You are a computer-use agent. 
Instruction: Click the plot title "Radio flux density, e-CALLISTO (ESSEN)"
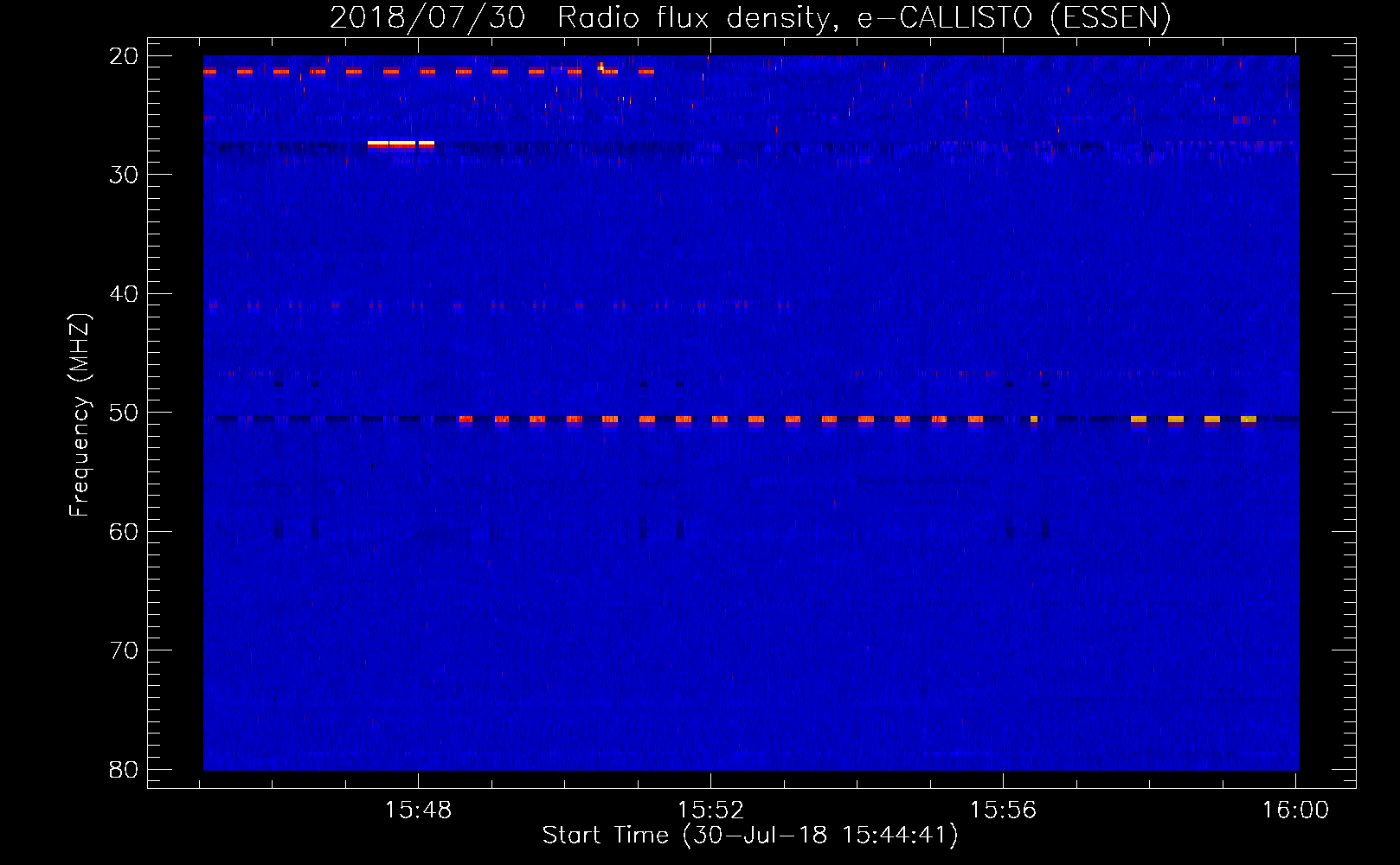pyautogui.click(x=864, y=17)
